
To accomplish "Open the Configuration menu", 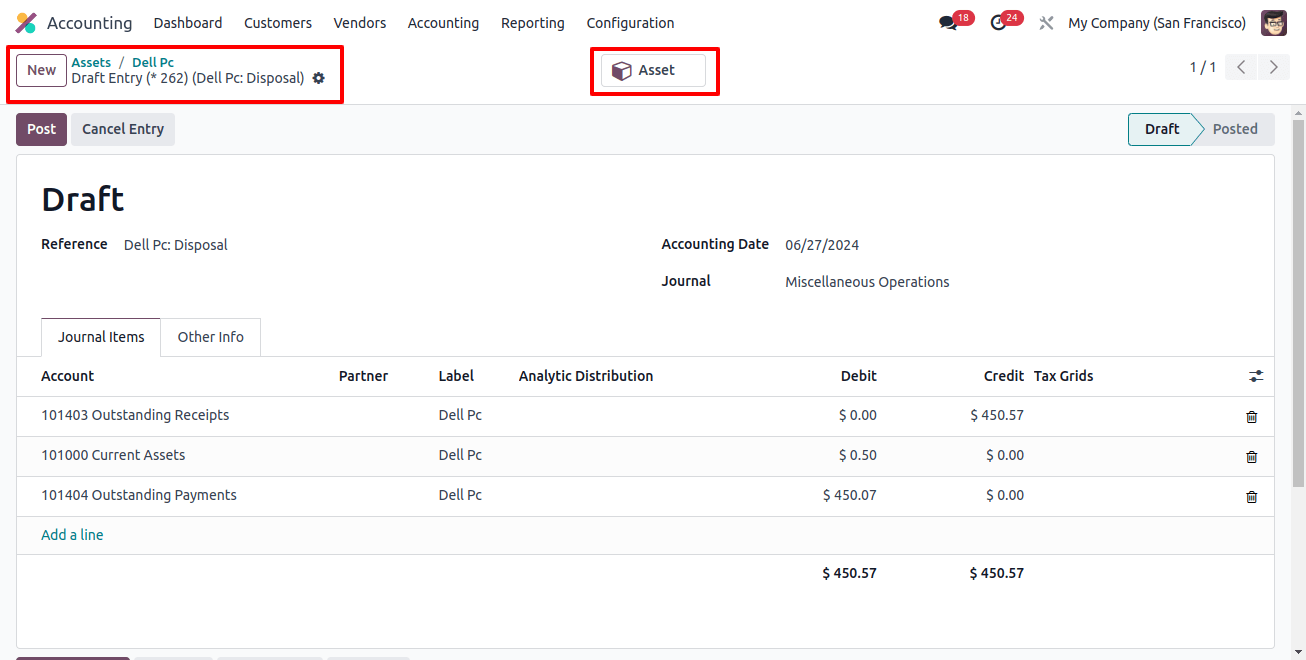I will [x=630, y=23].
